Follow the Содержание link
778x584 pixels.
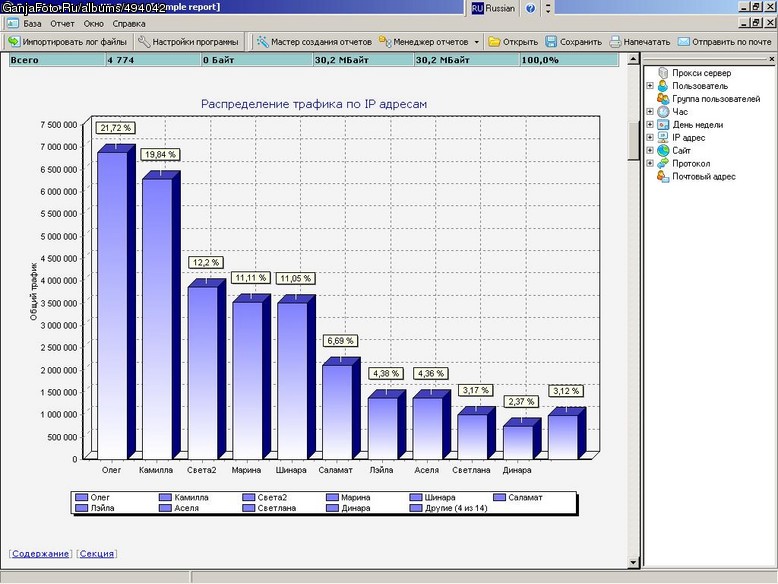40,553
